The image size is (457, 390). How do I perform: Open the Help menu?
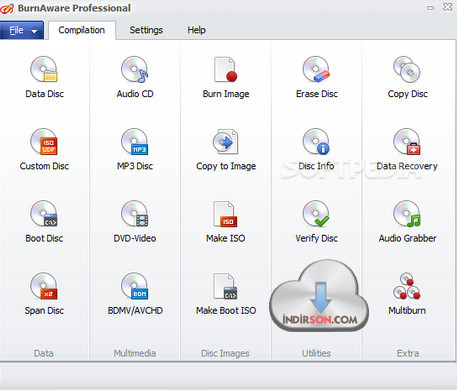196,30
